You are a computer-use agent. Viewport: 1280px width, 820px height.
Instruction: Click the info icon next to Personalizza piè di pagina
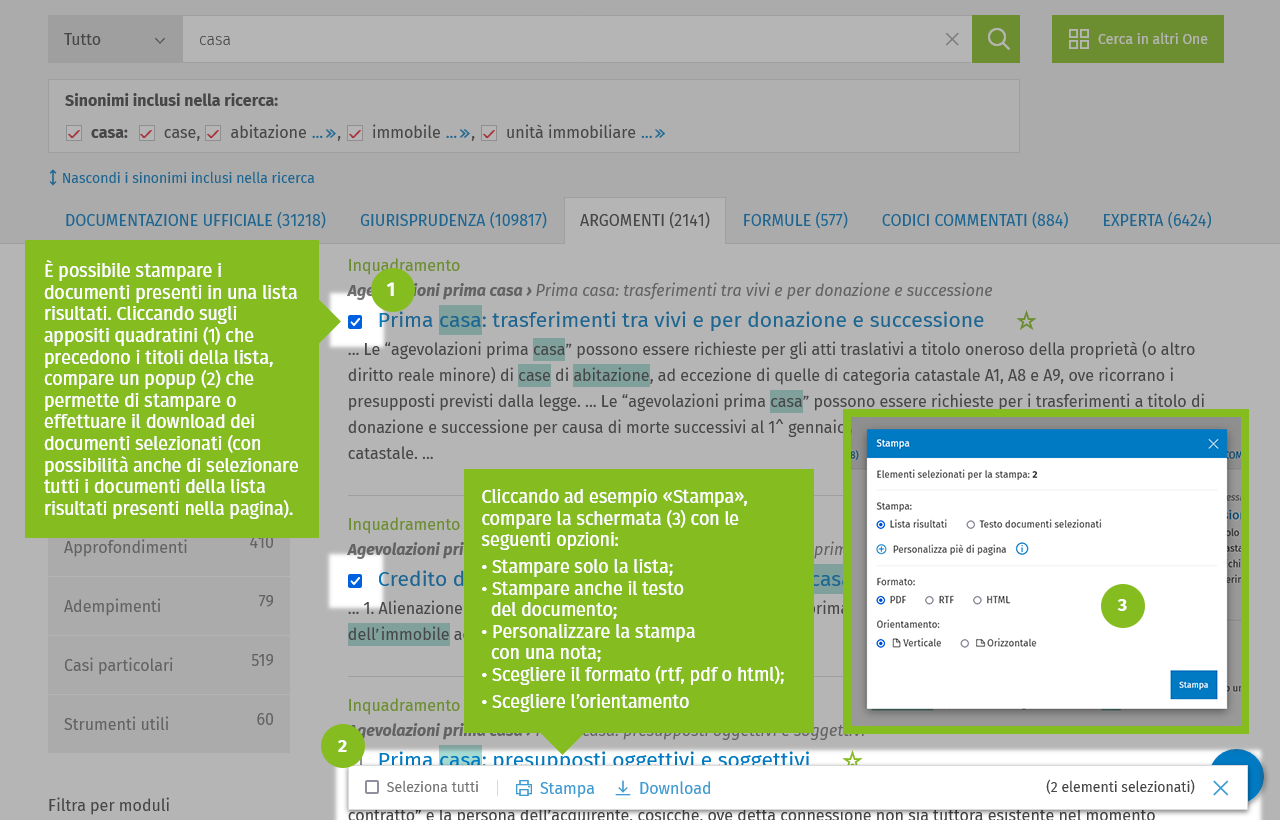click(x=1022, y=549)
